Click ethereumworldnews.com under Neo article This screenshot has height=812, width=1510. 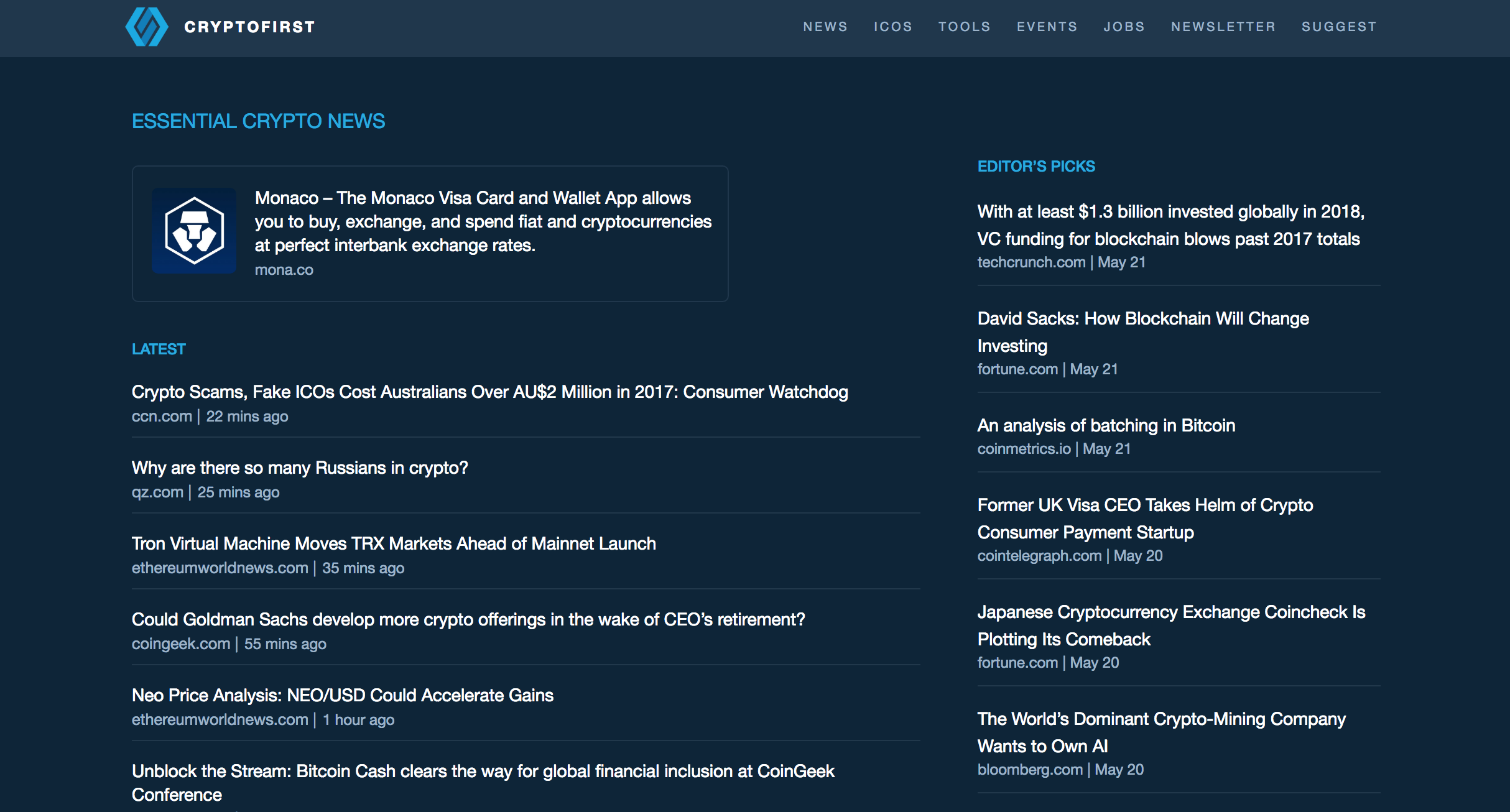pyautogui.click(x=220, y=720)
